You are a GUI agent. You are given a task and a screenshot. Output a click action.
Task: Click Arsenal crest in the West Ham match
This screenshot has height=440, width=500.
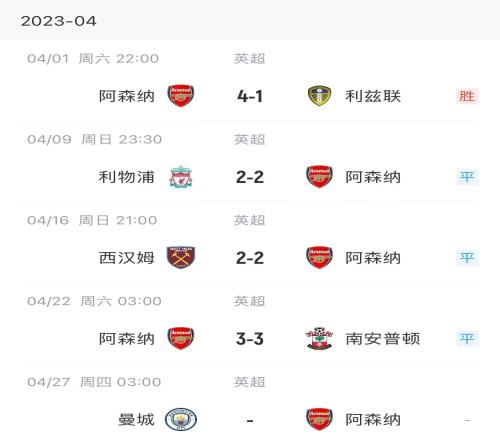pyautogui.click(x=319, y=257)
